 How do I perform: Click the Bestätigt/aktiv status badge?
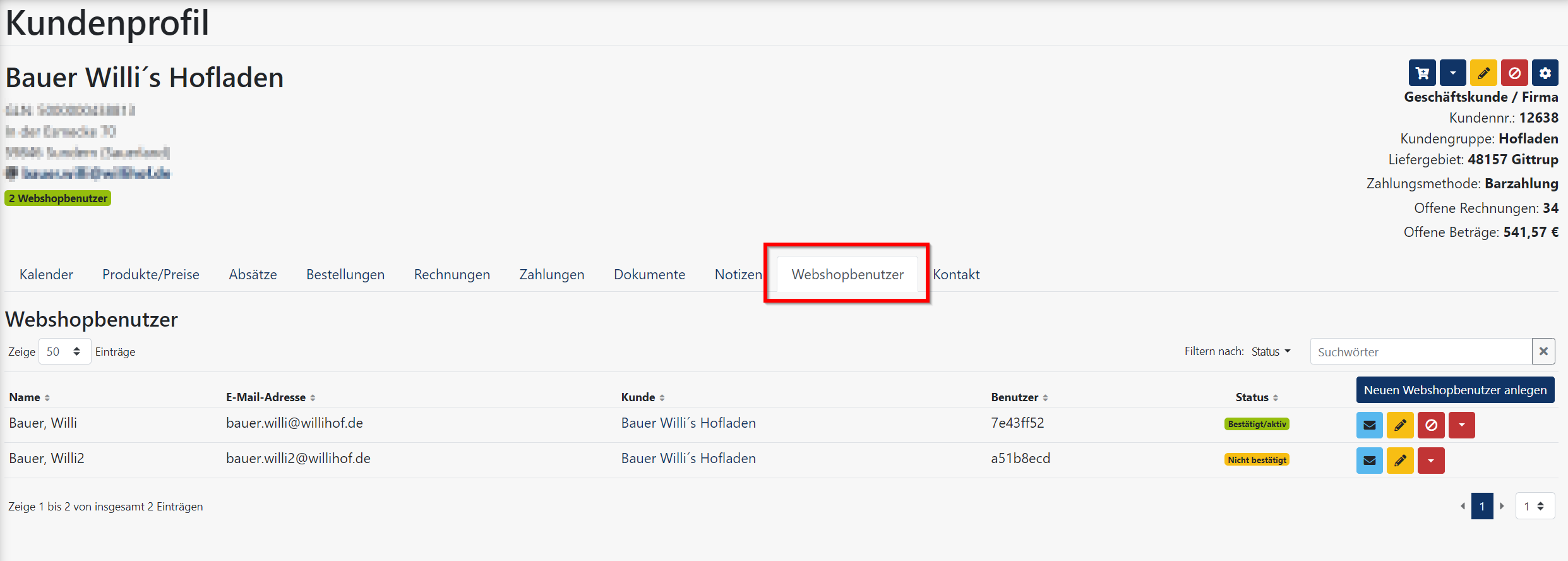tap(1257, 424)
